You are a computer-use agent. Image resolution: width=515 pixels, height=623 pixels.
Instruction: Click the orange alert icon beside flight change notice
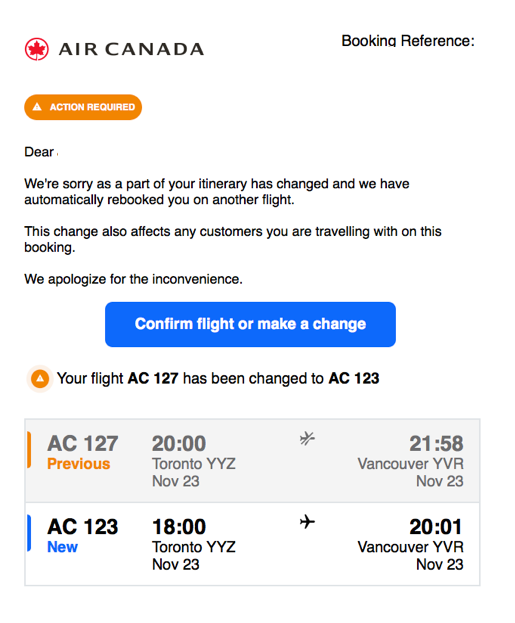pos(40,379)
